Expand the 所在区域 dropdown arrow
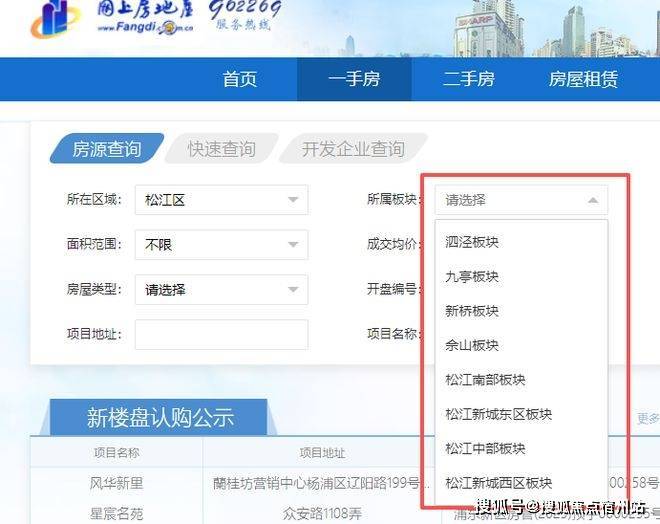Image resolution: width=660 pixels, height=524 pixels. coord(293,200)
